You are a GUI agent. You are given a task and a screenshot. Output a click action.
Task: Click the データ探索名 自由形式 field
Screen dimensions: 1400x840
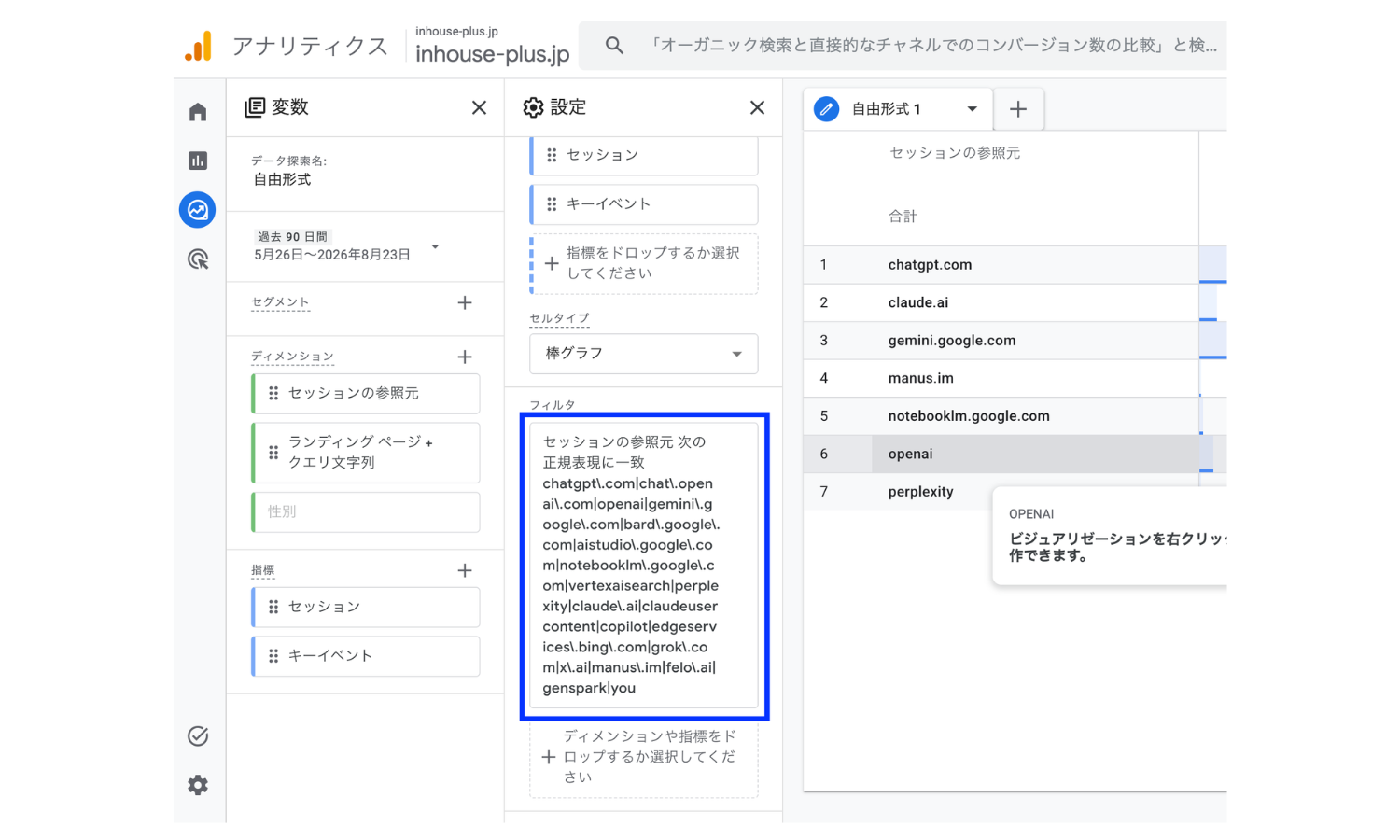tap(283, 179)
